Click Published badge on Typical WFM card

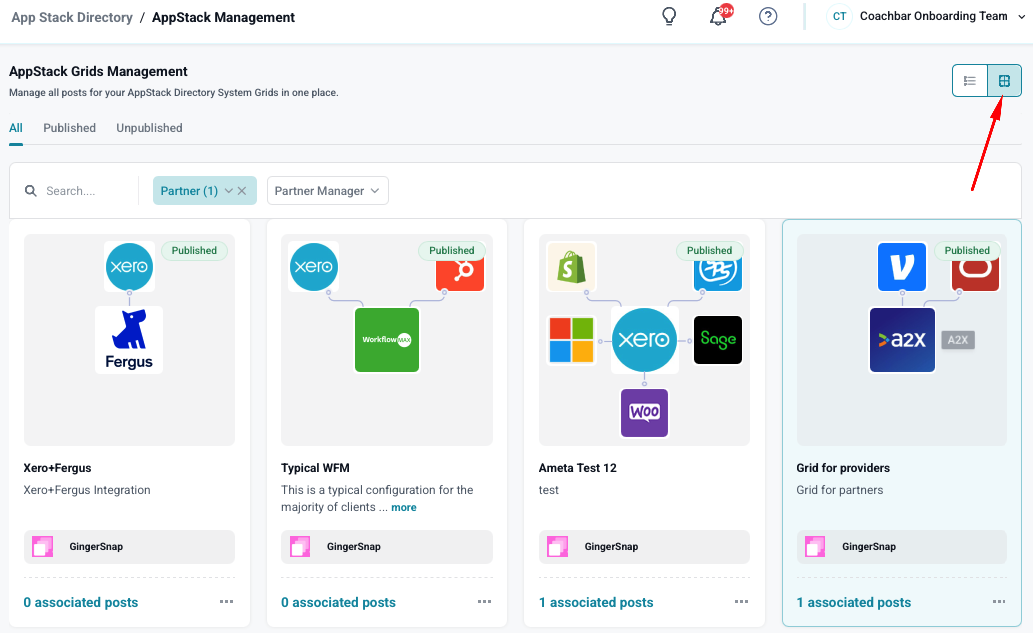tap(452, 250)
